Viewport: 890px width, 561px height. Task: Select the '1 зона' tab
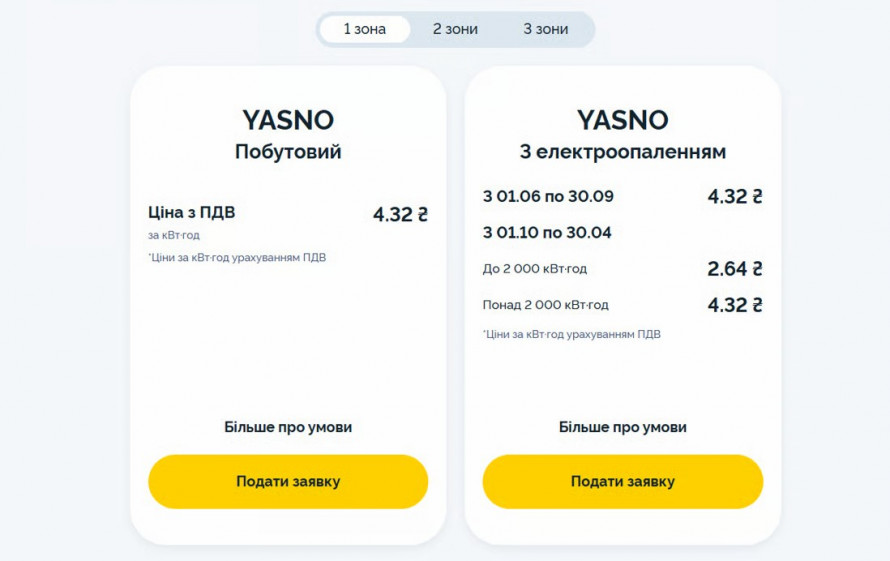coord(364,29)
